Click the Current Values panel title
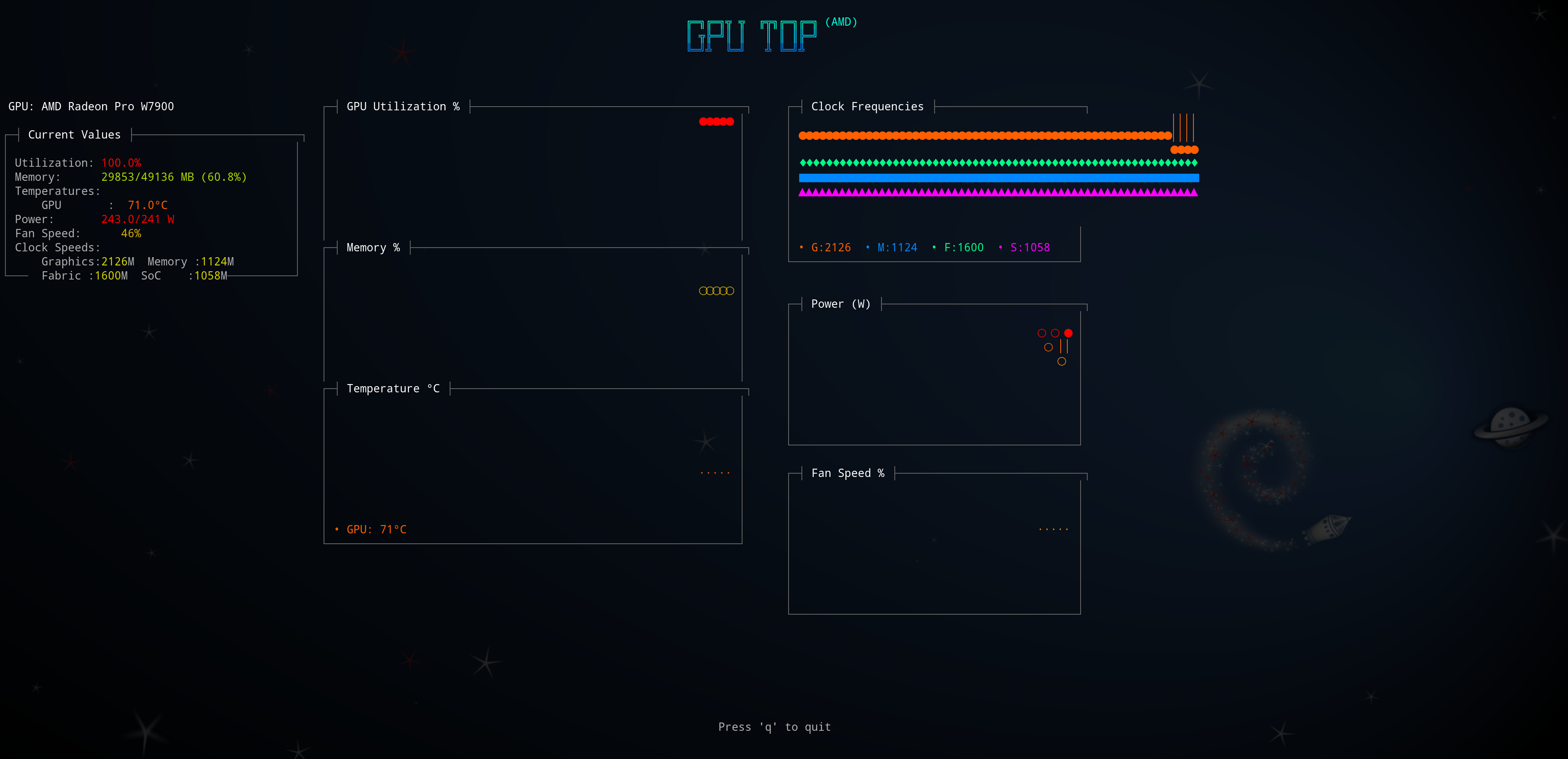This screenshot has height=759, width=1568. pos(74,134)
